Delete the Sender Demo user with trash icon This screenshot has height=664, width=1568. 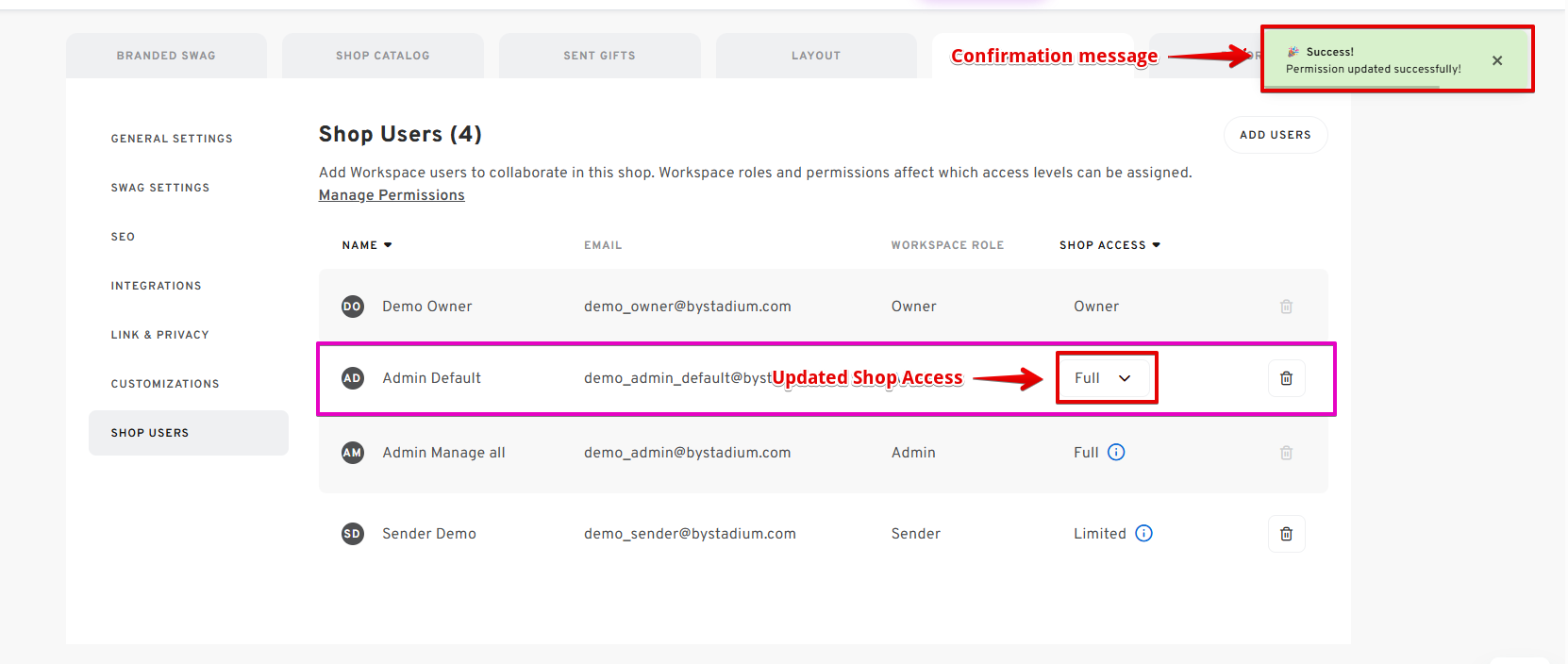1286,534
